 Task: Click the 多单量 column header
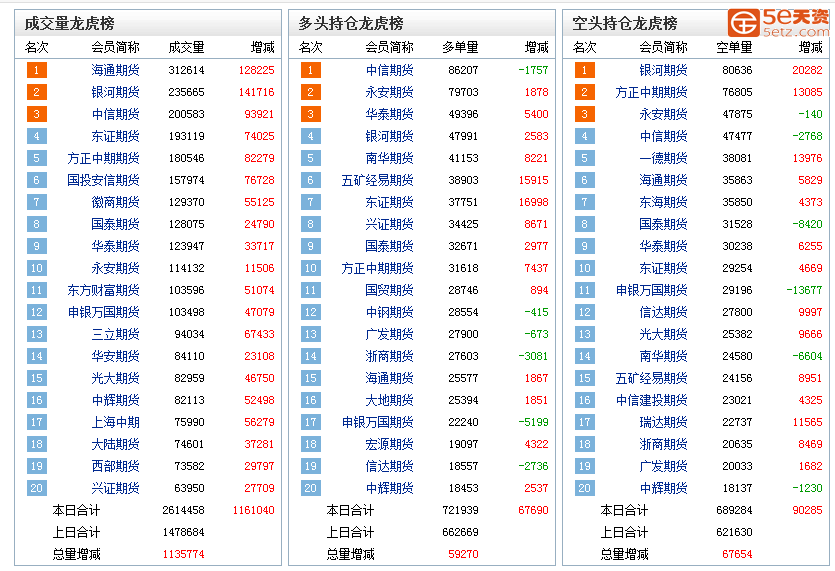pos(460,47)
